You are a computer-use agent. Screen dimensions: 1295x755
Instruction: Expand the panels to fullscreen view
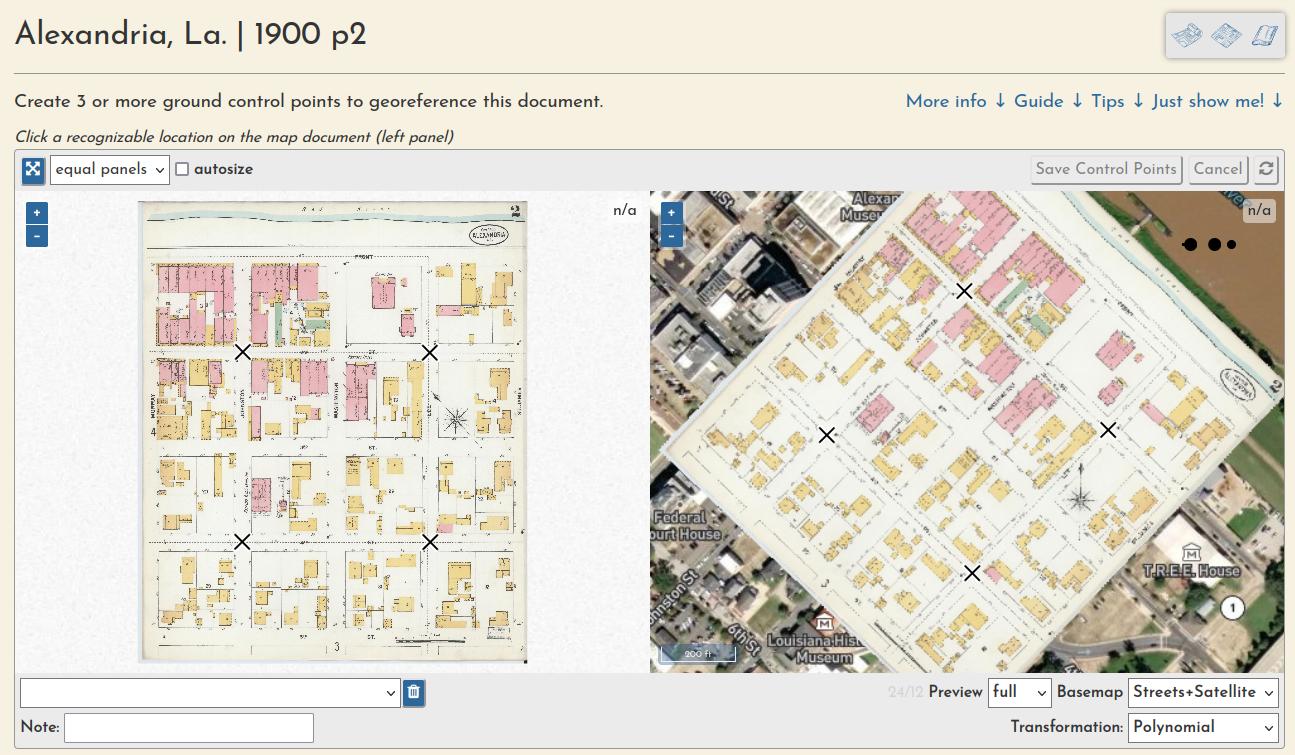(33, 170)
